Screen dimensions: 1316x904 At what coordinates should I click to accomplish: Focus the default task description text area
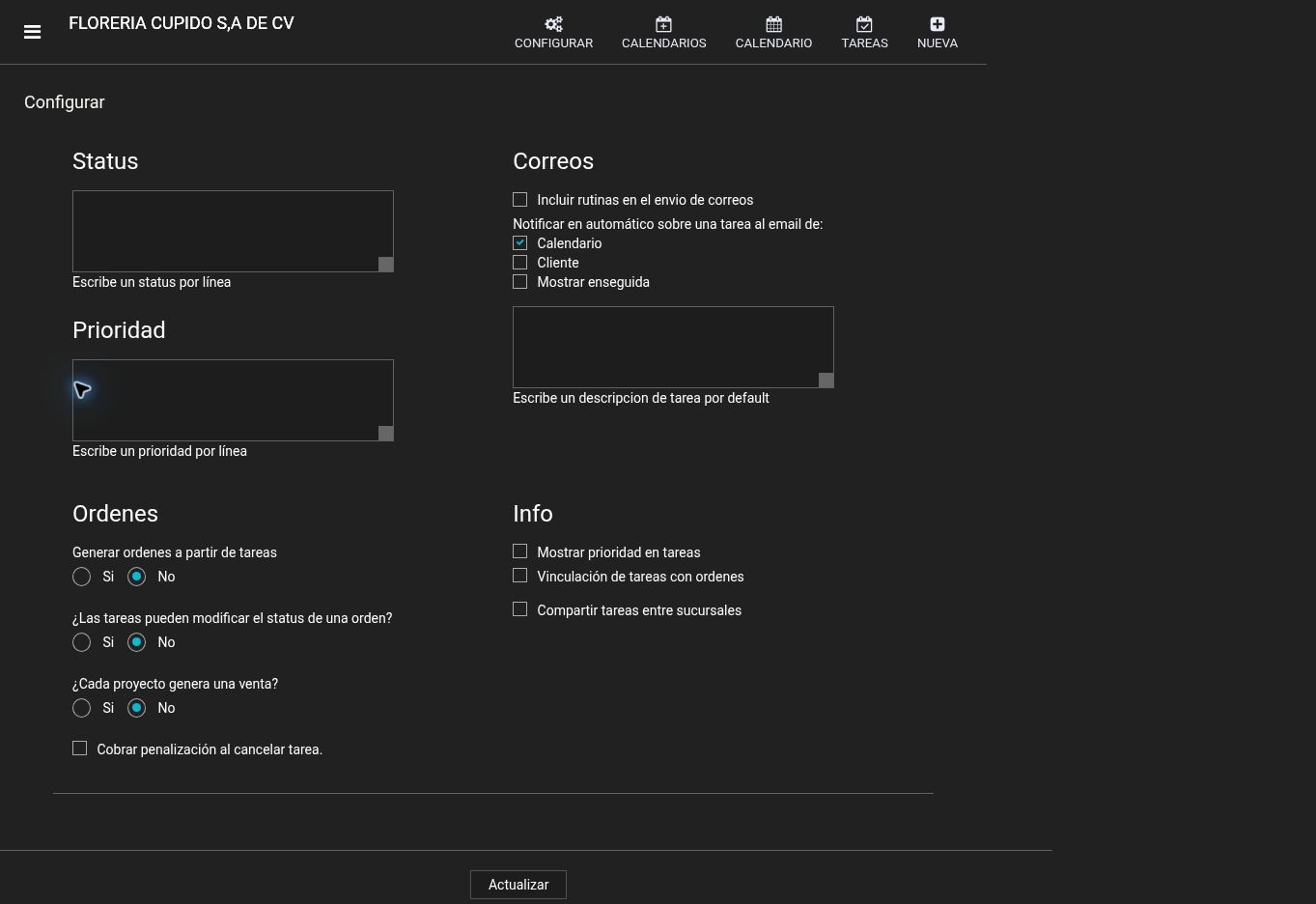[x=673, y=347]
